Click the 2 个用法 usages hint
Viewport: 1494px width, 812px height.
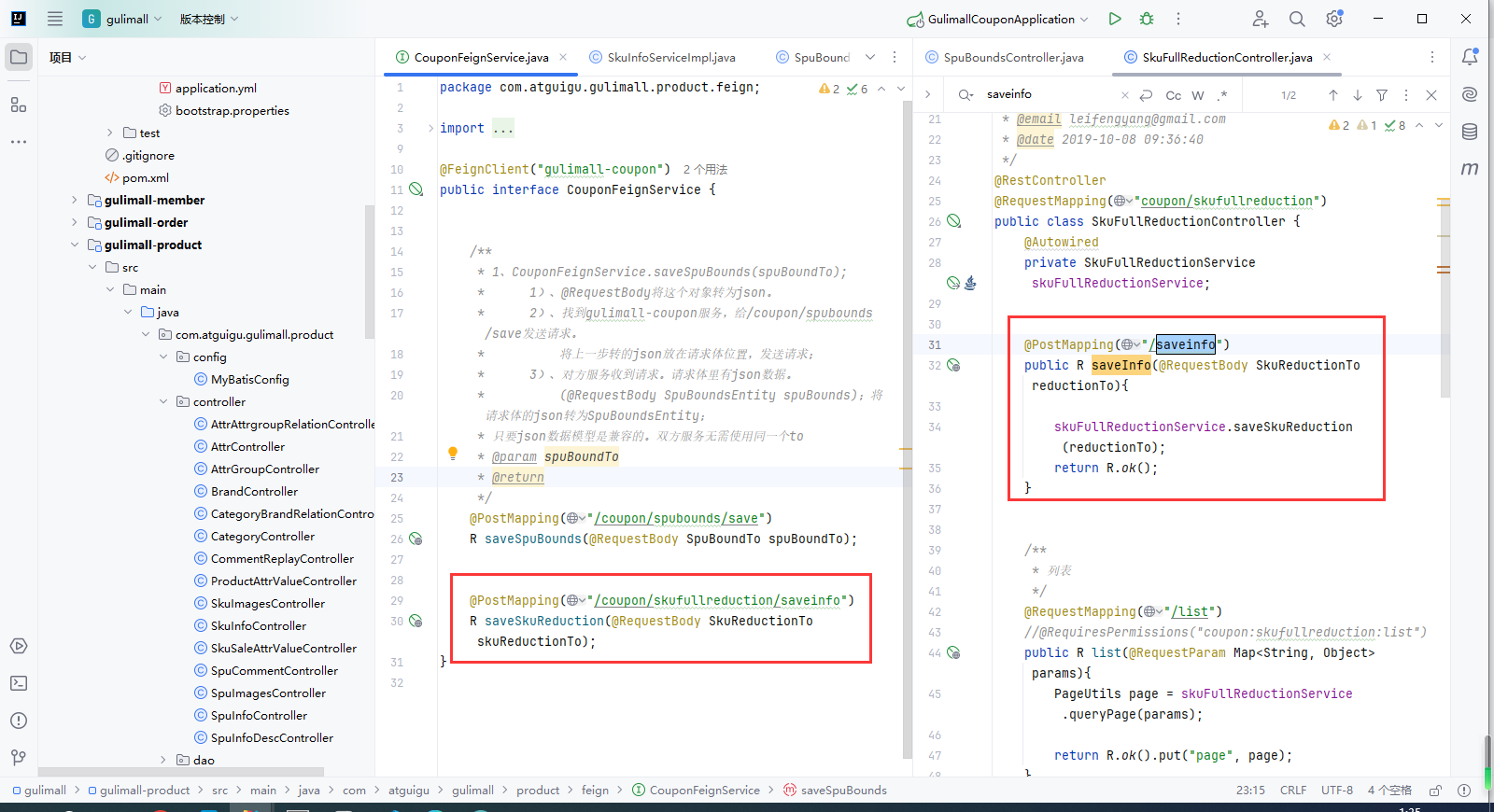click(x=705, y=169)
